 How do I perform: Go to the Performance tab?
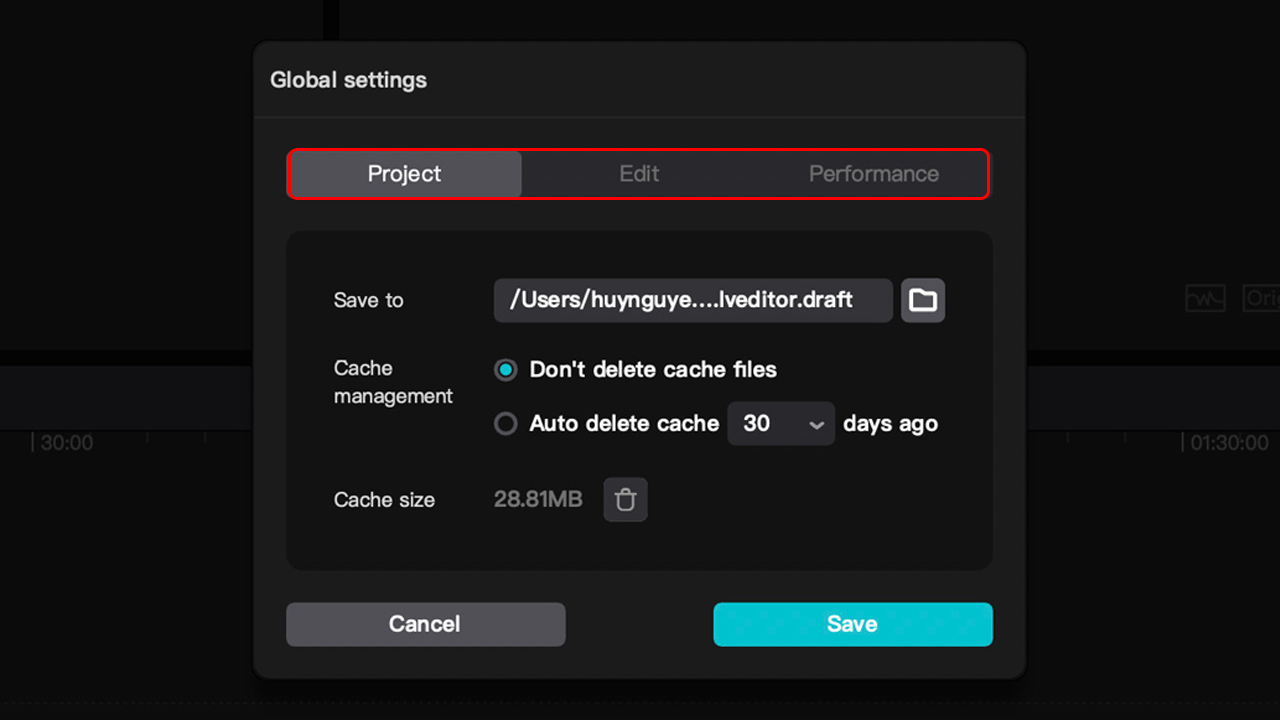873,174
